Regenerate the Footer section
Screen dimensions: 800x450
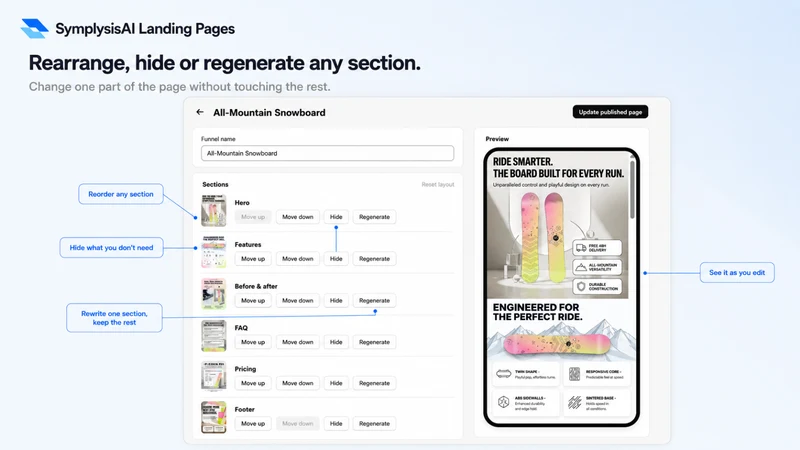pyautogui.click(x=374, y=423)
